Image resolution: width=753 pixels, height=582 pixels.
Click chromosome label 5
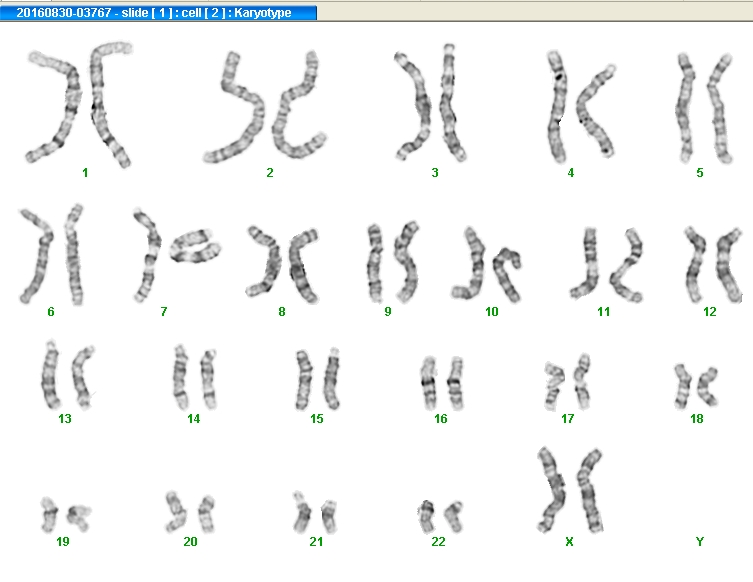click(700, 173)
